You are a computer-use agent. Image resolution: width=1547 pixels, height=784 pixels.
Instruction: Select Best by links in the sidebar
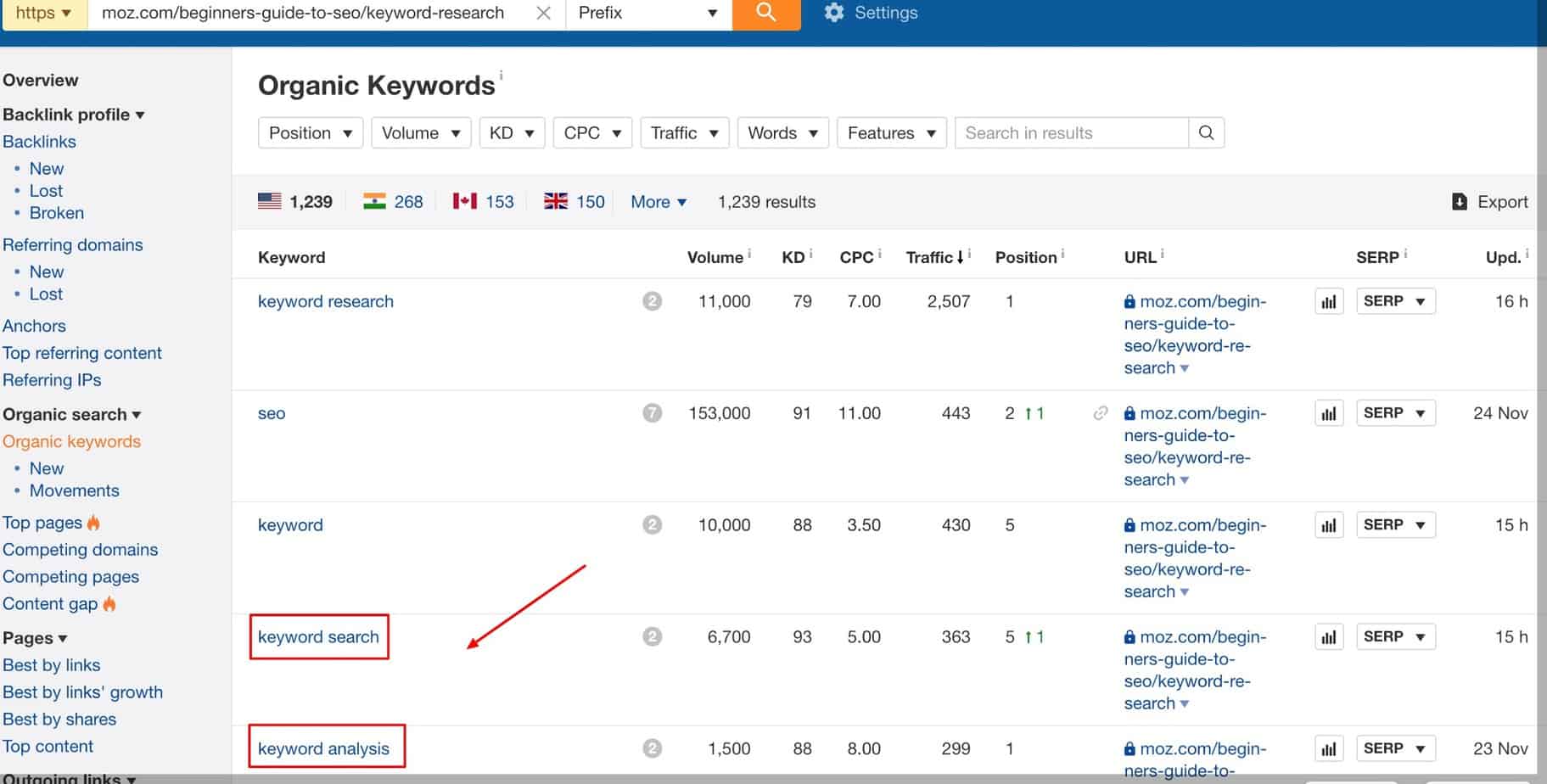(x=52, y=665)
